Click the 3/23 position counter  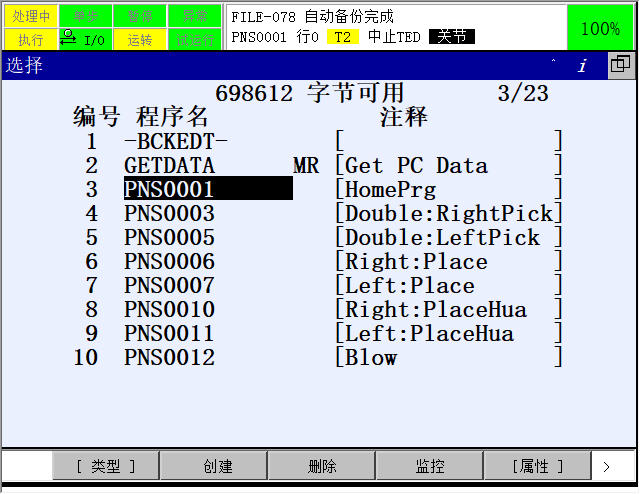(523, 93)
